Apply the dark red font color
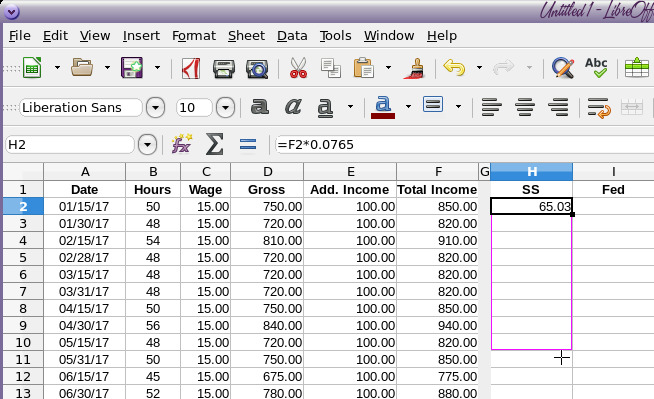The image size is (654, 399). [383, 108]
